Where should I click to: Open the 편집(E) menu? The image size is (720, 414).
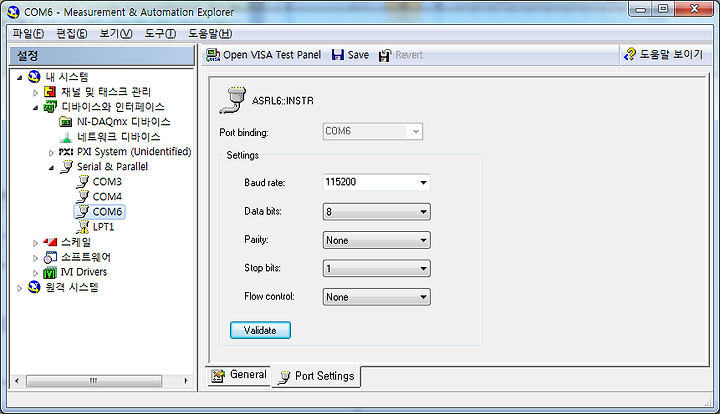(71, 34)
